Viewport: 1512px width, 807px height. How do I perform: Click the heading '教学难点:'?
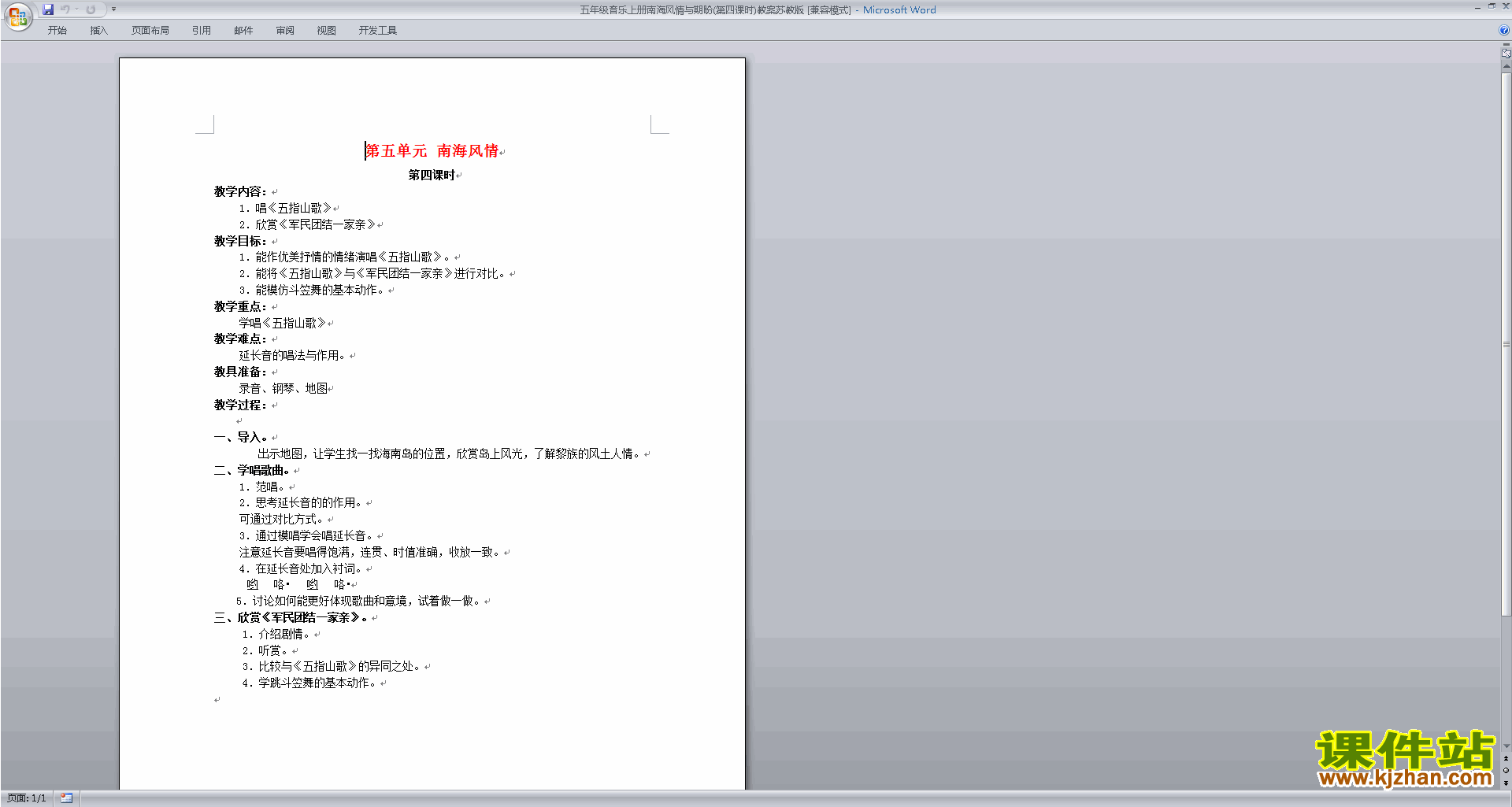click(241, 339)
